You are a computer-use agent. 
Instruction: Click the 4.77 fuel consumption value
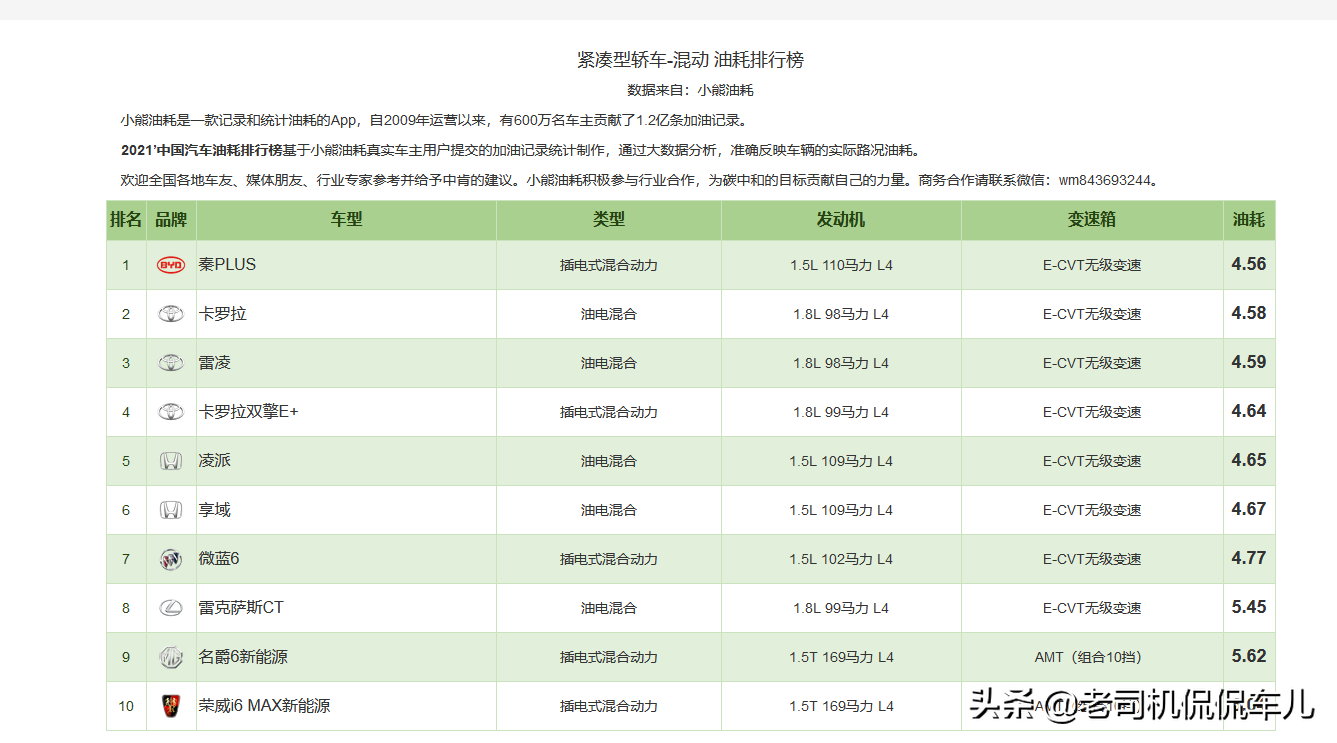1249,559
